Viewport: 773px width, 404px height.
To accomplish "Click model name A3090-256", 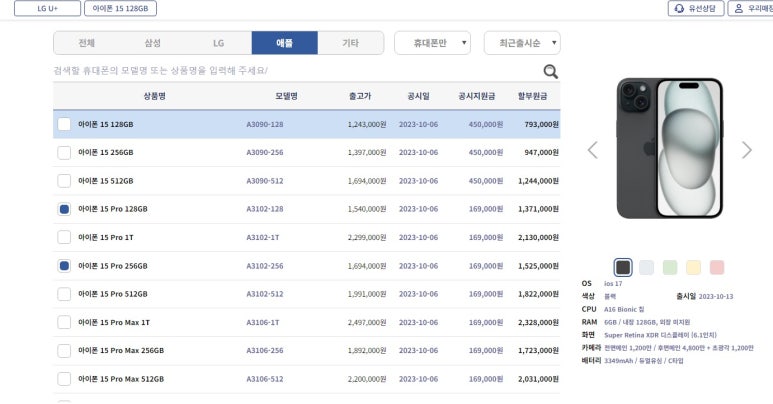I will click(265, 152).
